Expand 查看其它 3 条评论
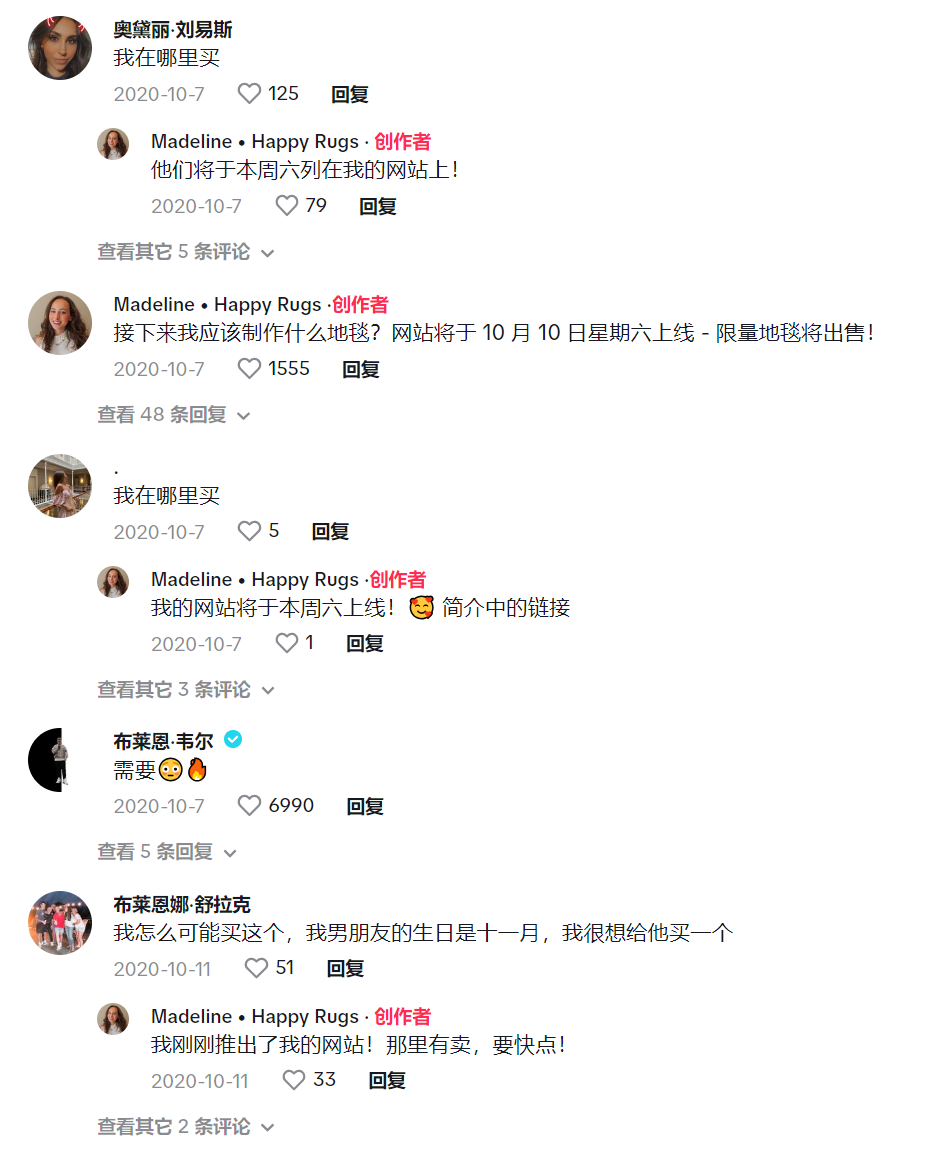The image size is (934, 1152). 186,690
